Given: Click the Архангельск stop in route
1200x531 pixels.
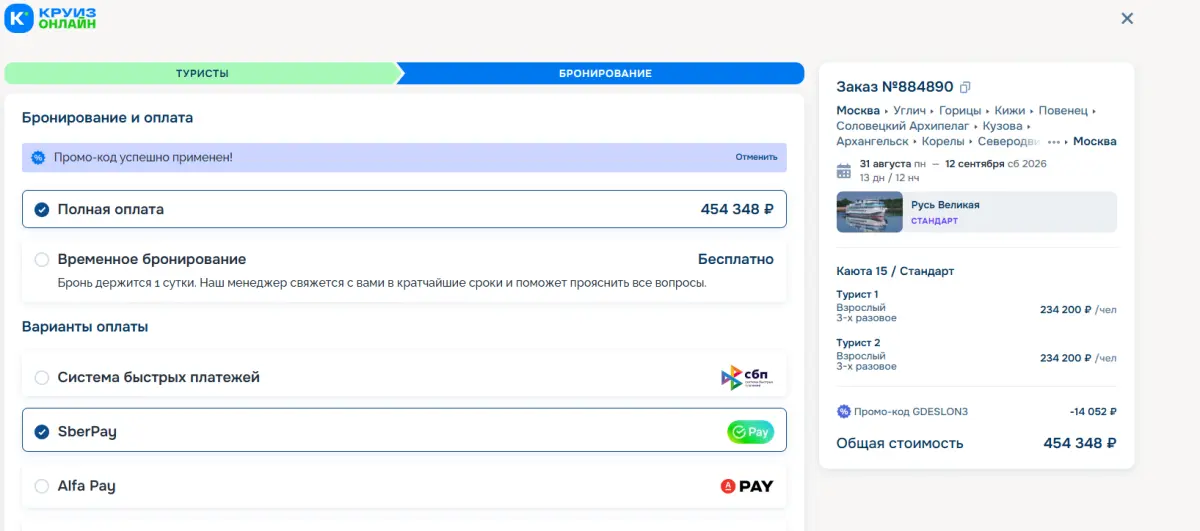Looking at the screenshot, I should pos(873,142).
